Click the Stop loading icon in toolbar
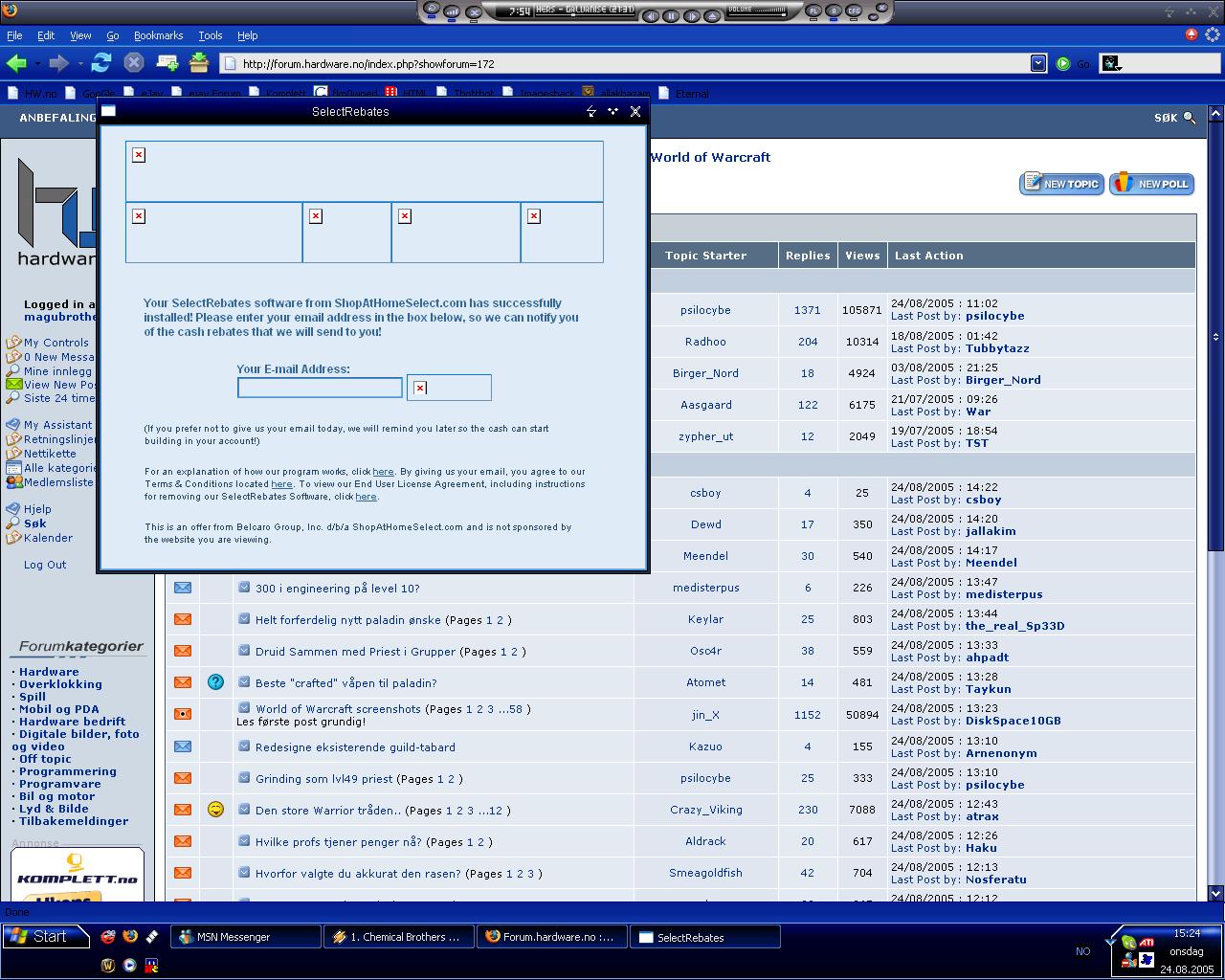1225x980 pixels. pos(134,63)
